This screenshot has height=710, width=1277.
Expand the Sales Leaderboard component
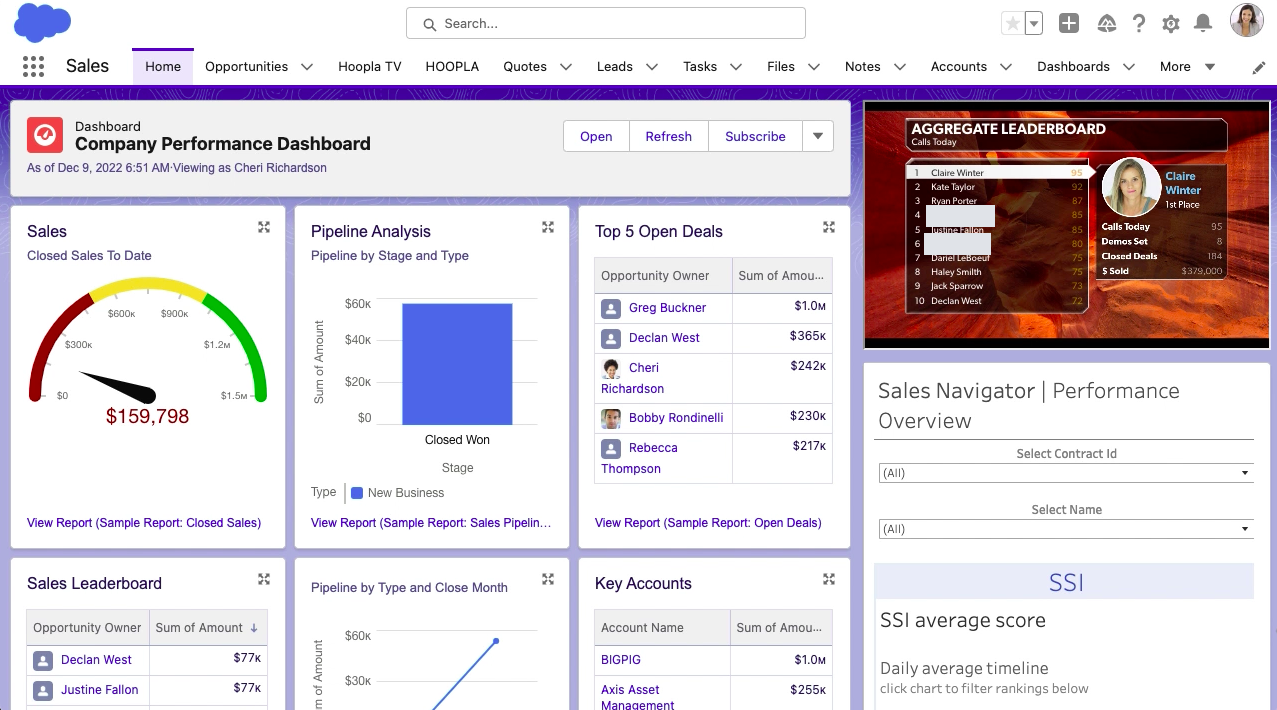264,579
